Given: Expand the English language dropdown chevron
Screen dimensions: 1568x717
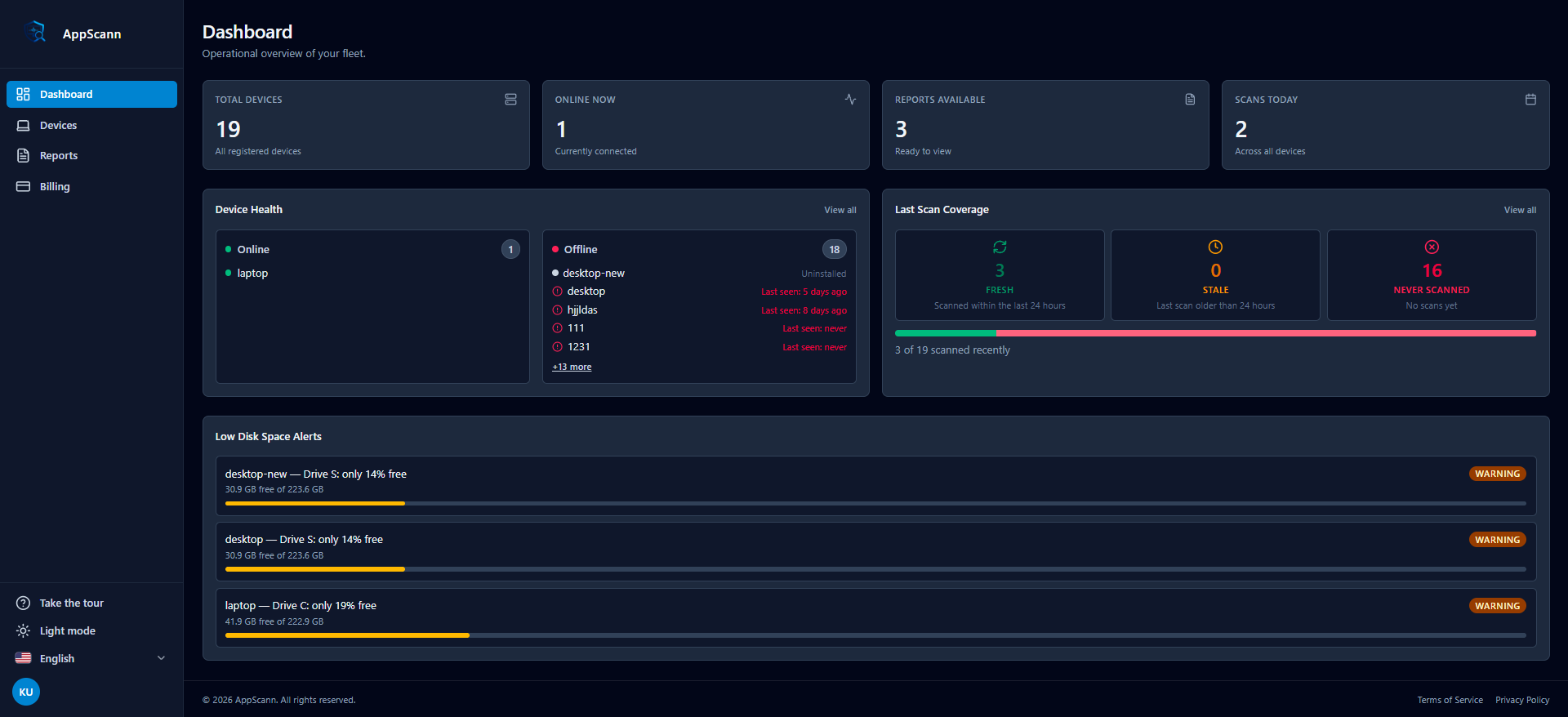Looking at the screenshot, I should 161,658.
